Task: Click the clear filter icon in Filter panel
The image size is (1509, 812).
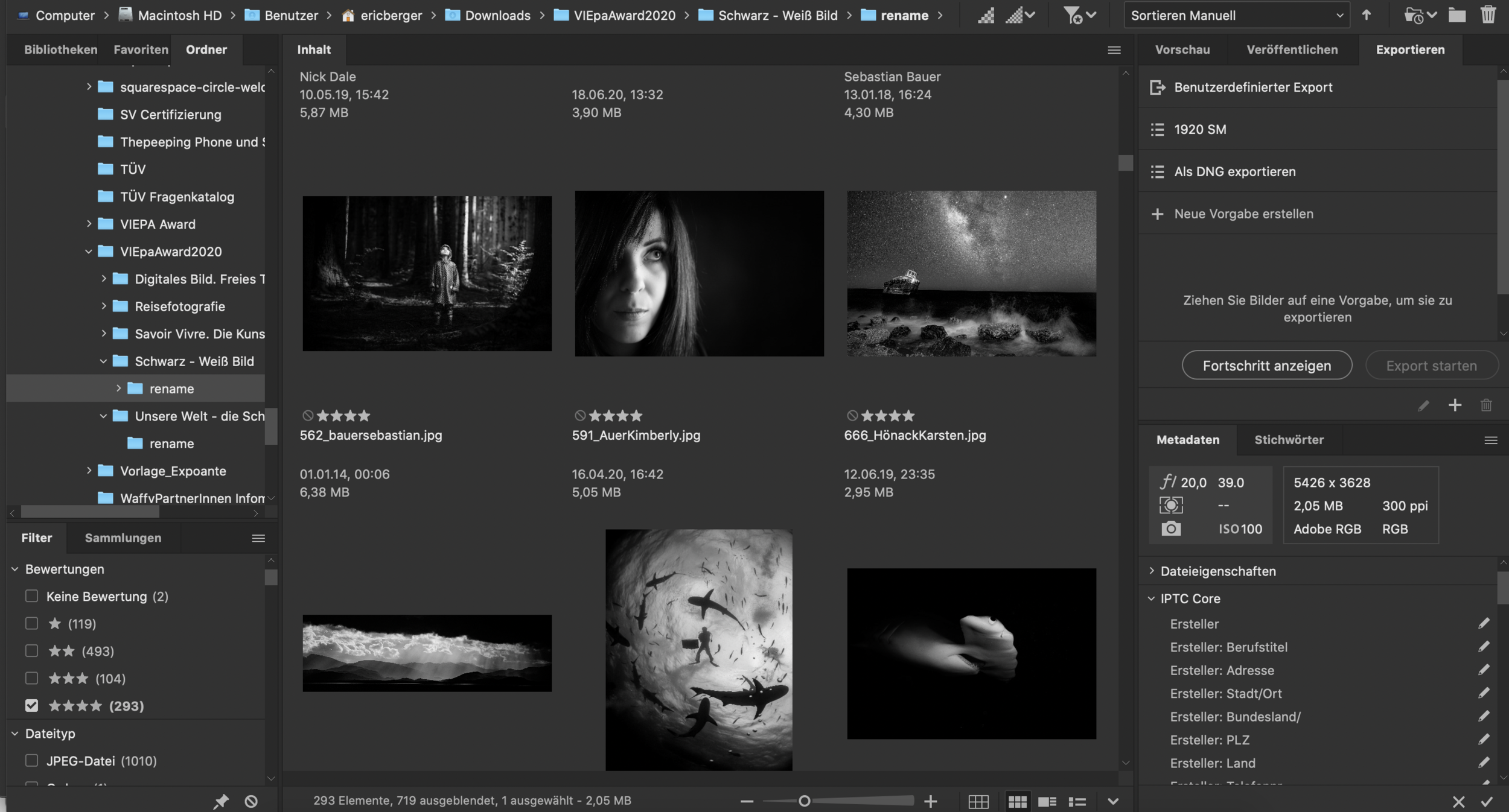Action: [x=251, y=801]
